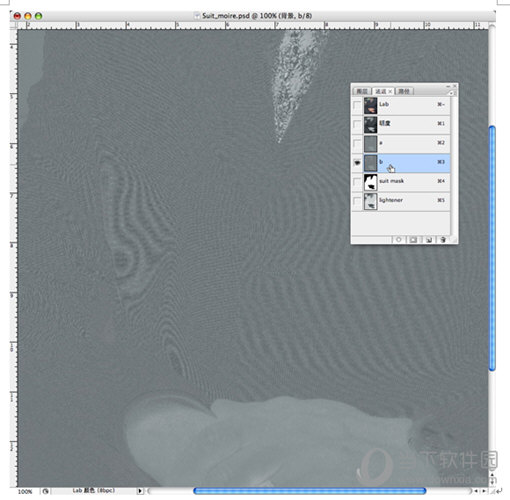Open the Channels panel flyout menu
Viewport: 510px width, 500px height.
pos(451,93)
